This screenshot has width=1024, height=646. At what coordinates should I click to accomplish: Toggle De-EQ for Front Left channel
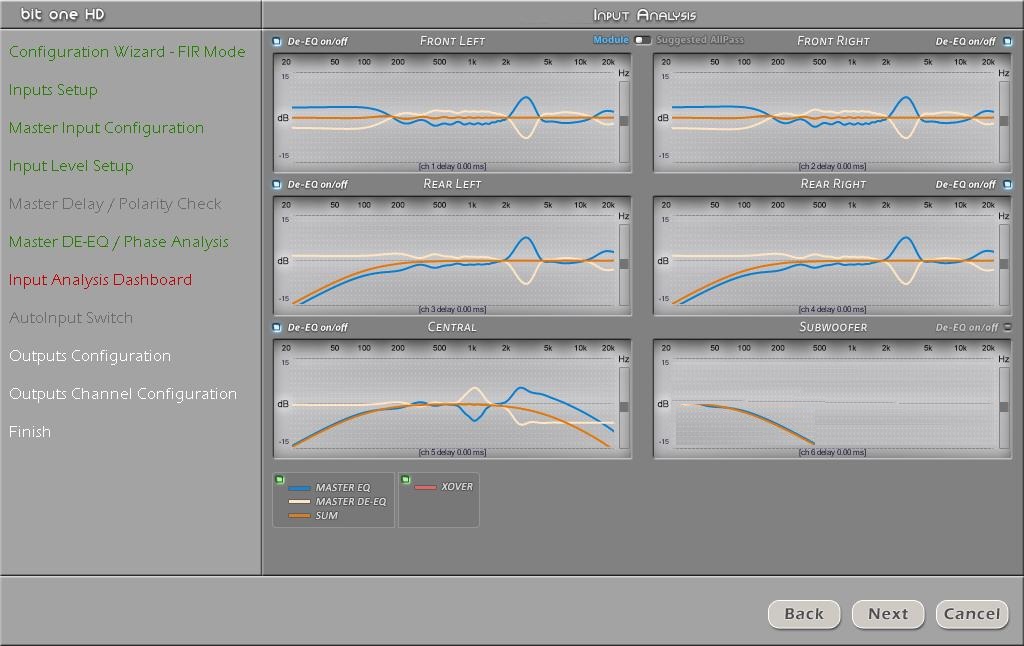tap(277, 42)
